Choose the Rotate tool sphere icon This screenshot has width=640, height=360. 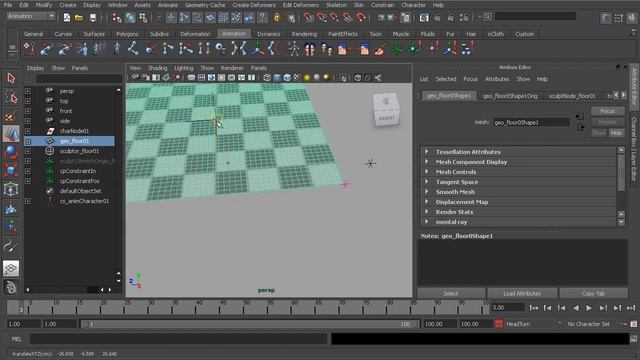tap(11, 153)
